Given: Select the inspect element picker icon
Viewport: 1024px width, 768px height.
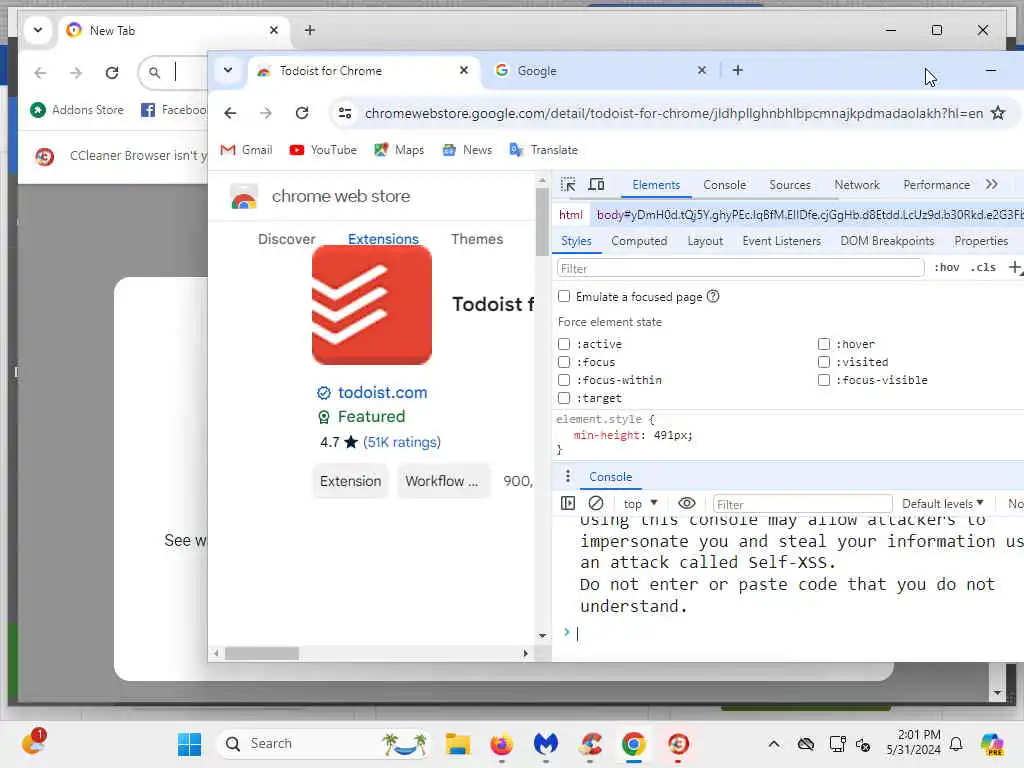Looking at the screenshot, I should coord(568,185).
